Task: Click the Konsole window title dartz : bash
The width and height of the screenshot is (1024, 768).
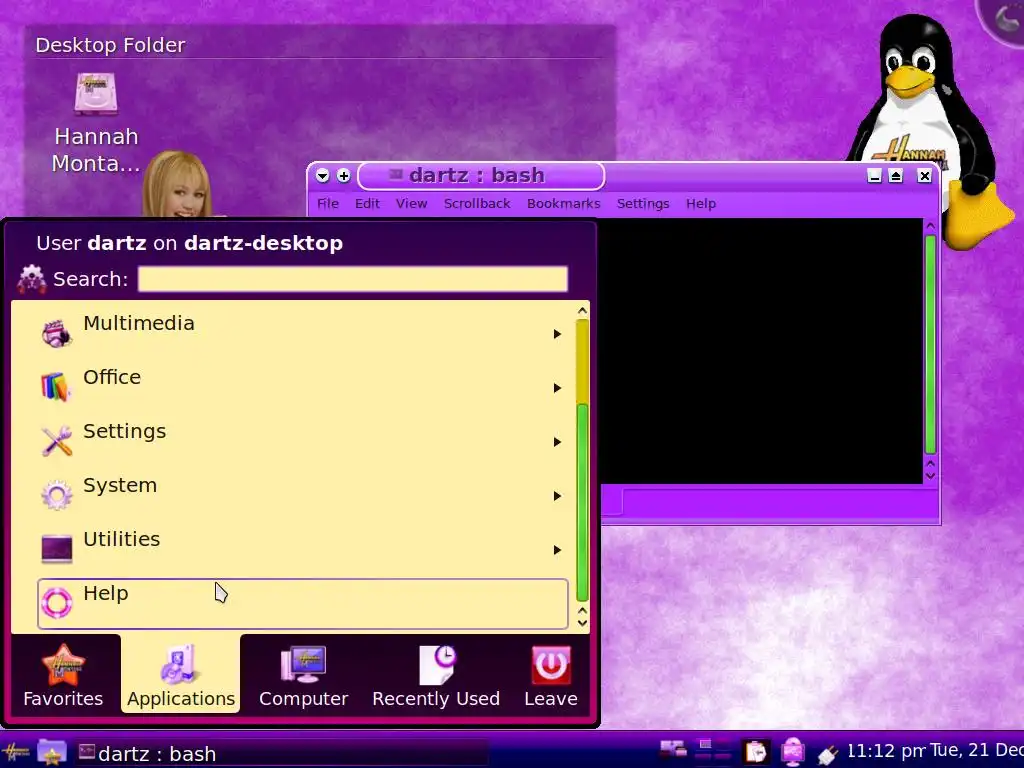Action: [477, 175]
